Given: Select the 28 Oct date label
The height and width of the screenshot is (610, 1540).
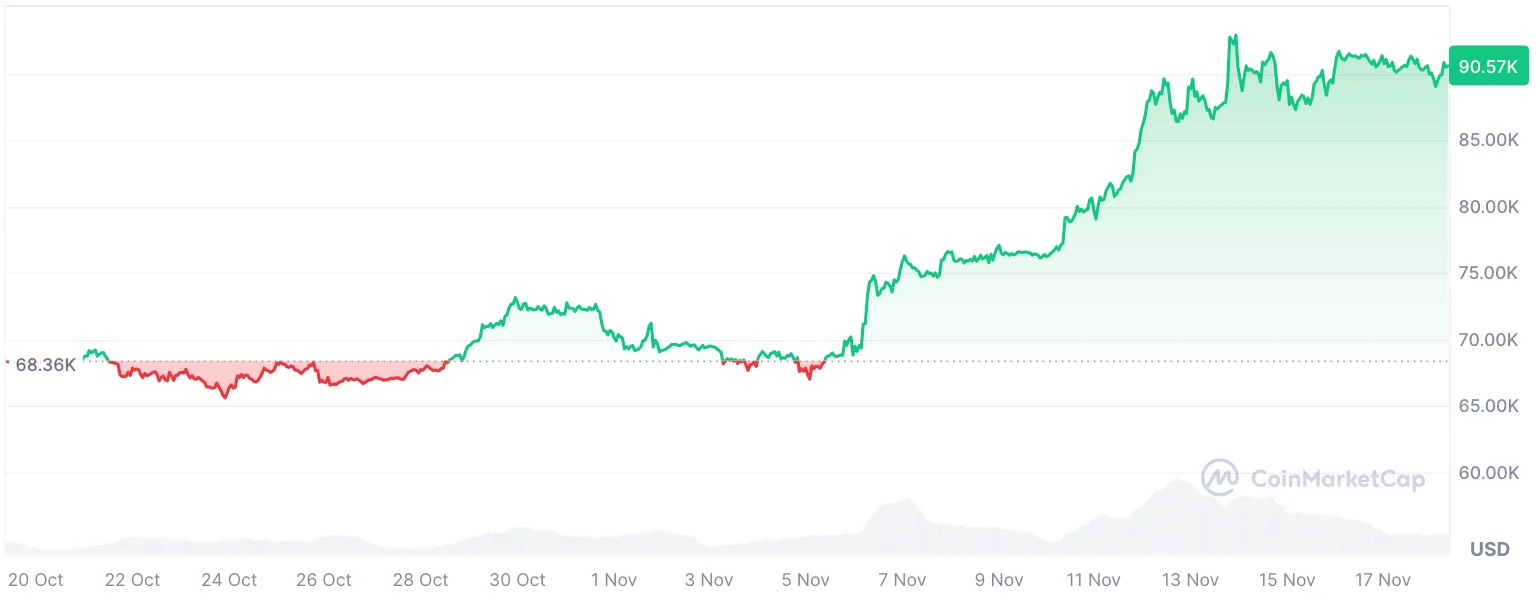Looking at the screenshot, I should point(420,580).
